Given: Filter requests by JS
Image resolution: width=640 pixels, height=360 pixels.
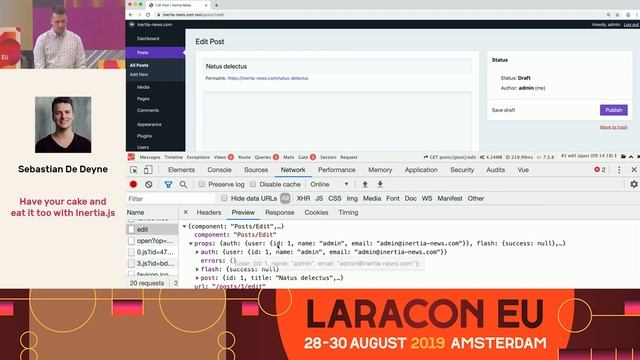Looking at the screenshot, I should (319, 198).
